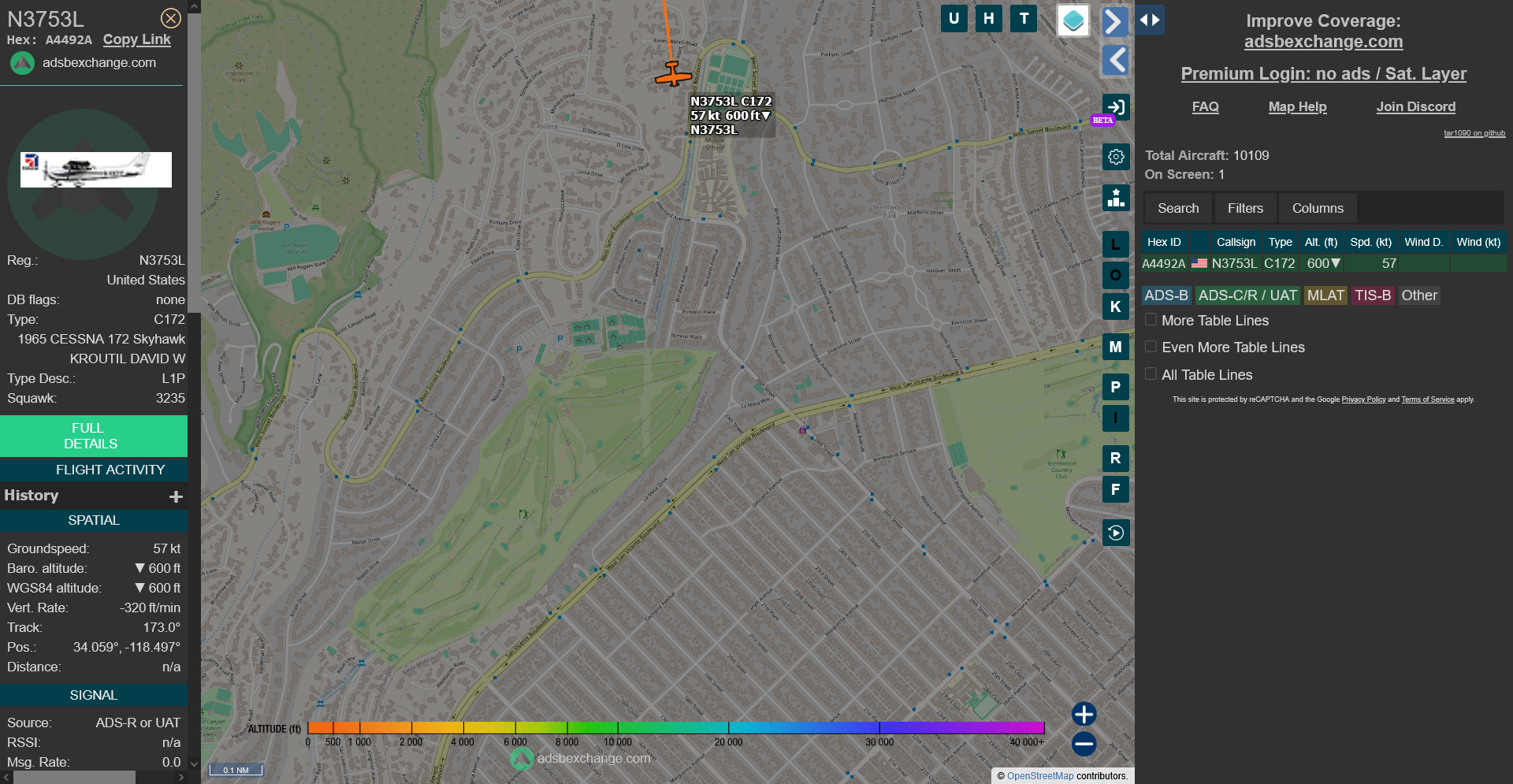
Task: Open the Terms of Service link
Action: (x=1427, y=399)
